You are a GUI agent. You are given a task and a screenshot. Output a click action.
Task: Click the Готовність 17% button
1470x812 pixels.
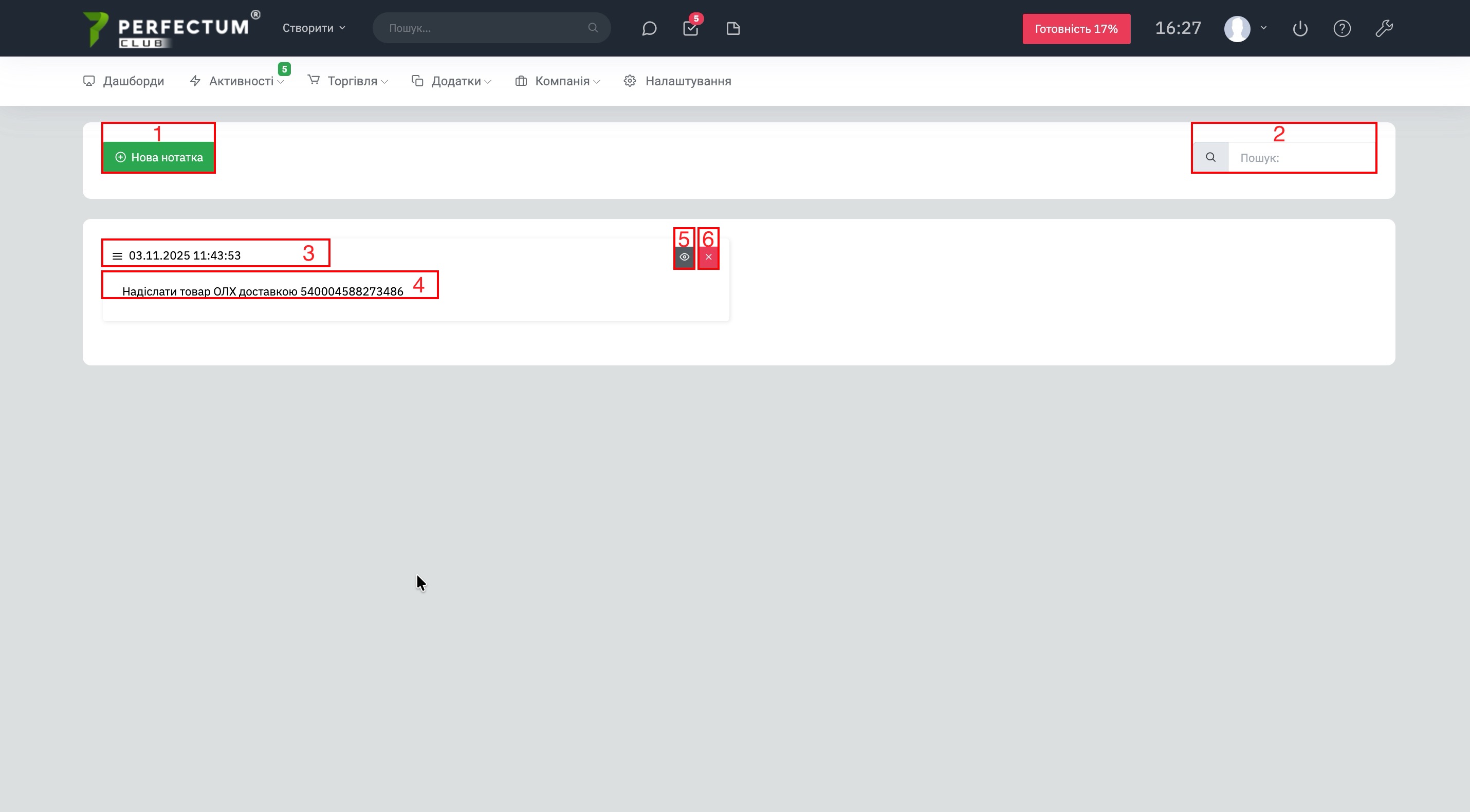coord(1076,29)
